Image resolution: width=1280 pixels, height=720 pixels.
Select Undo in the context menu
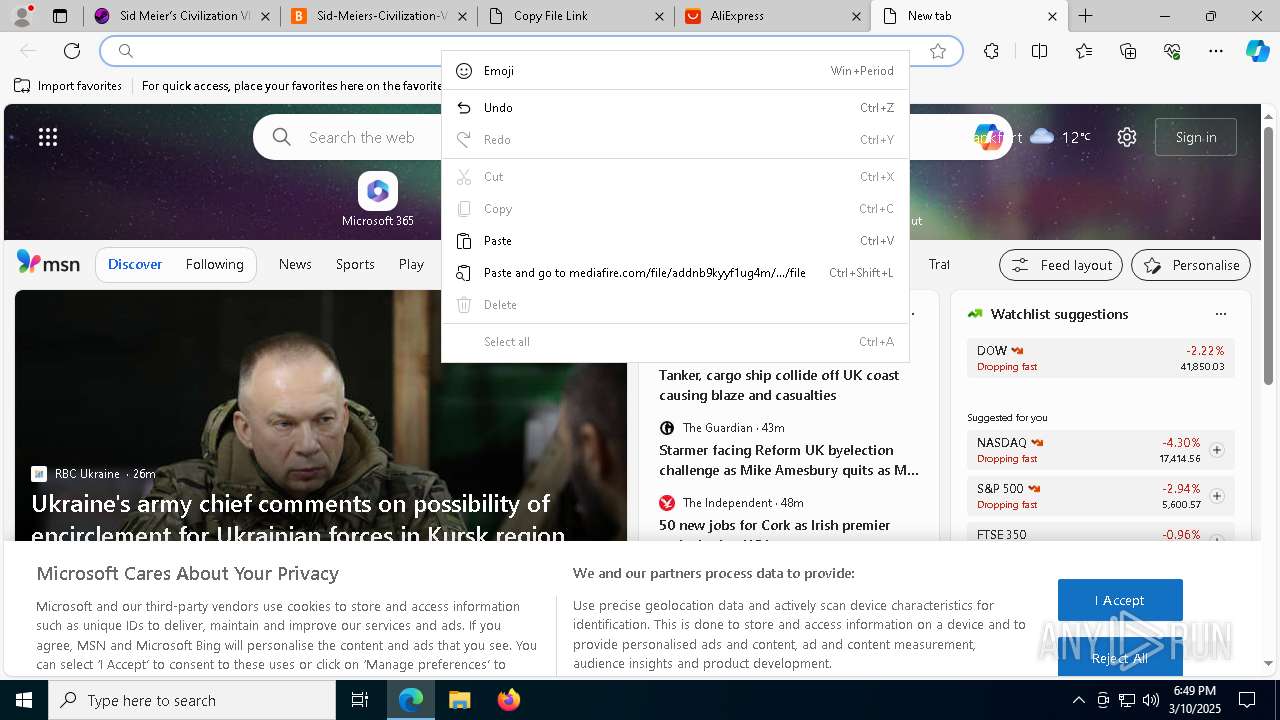(675, 108)
